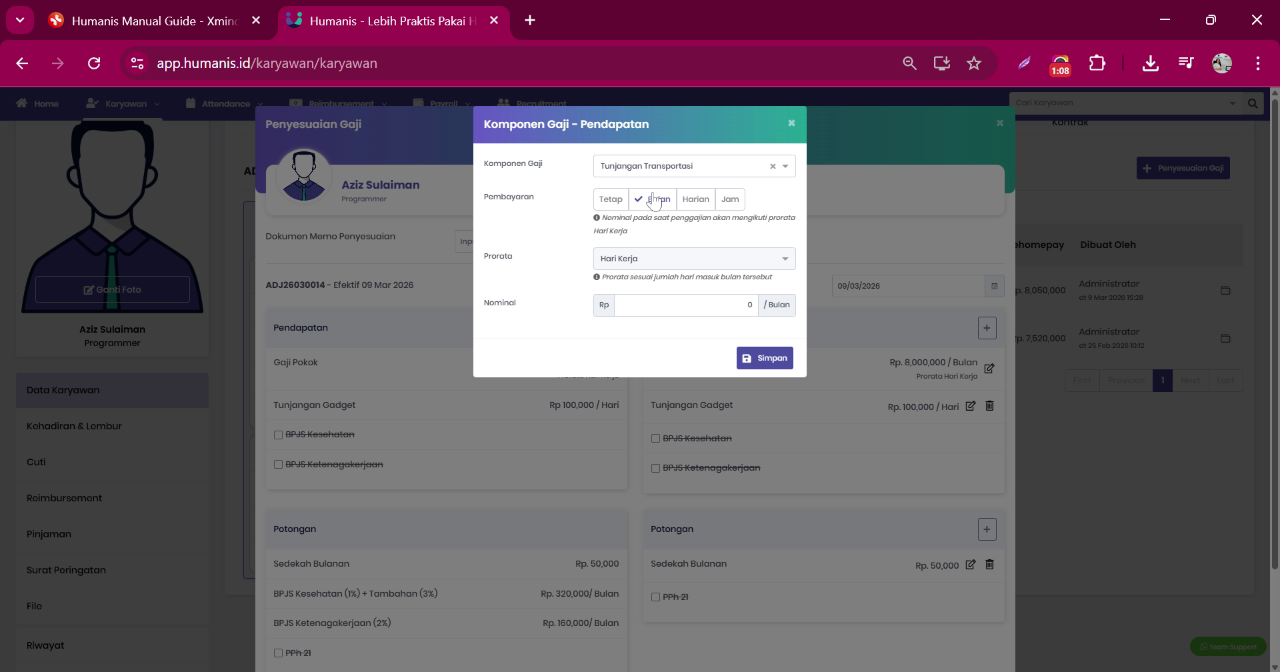Switch to Humanis Manual Guide browser tab
This screenshot has height=672, width=1280.
[153, 20]
